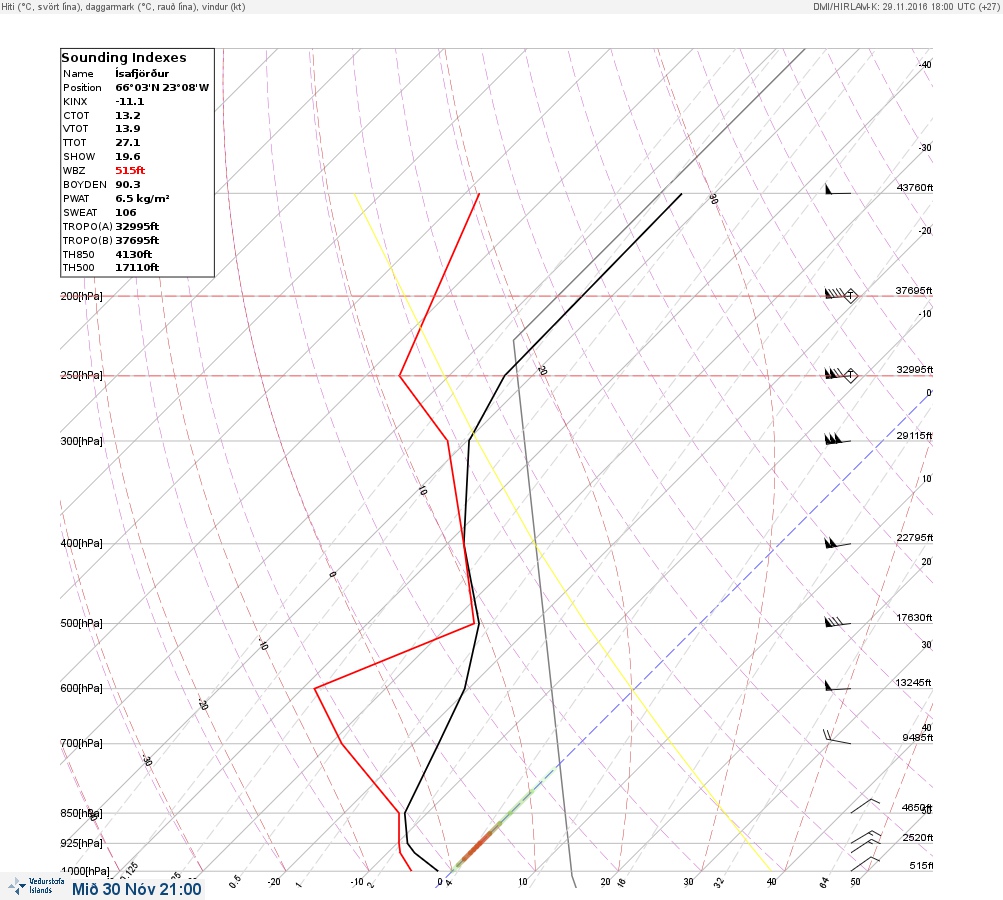Click the 250[hPa] pressure label

pyautogui.click(x=81, y=375)
